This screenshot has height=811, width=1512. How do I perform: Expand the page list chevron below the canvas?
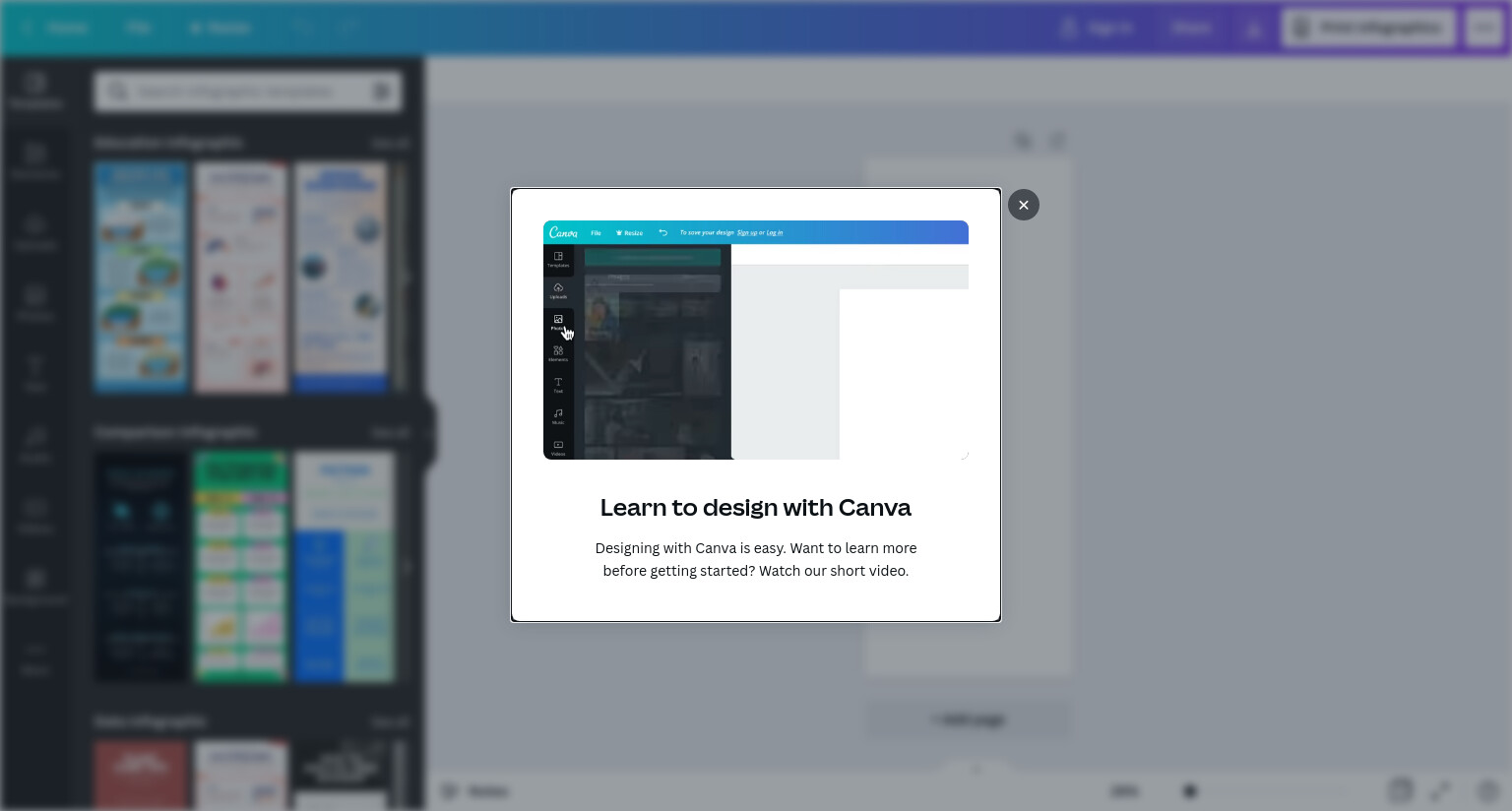pyautogui.click(x=976, y=769)
